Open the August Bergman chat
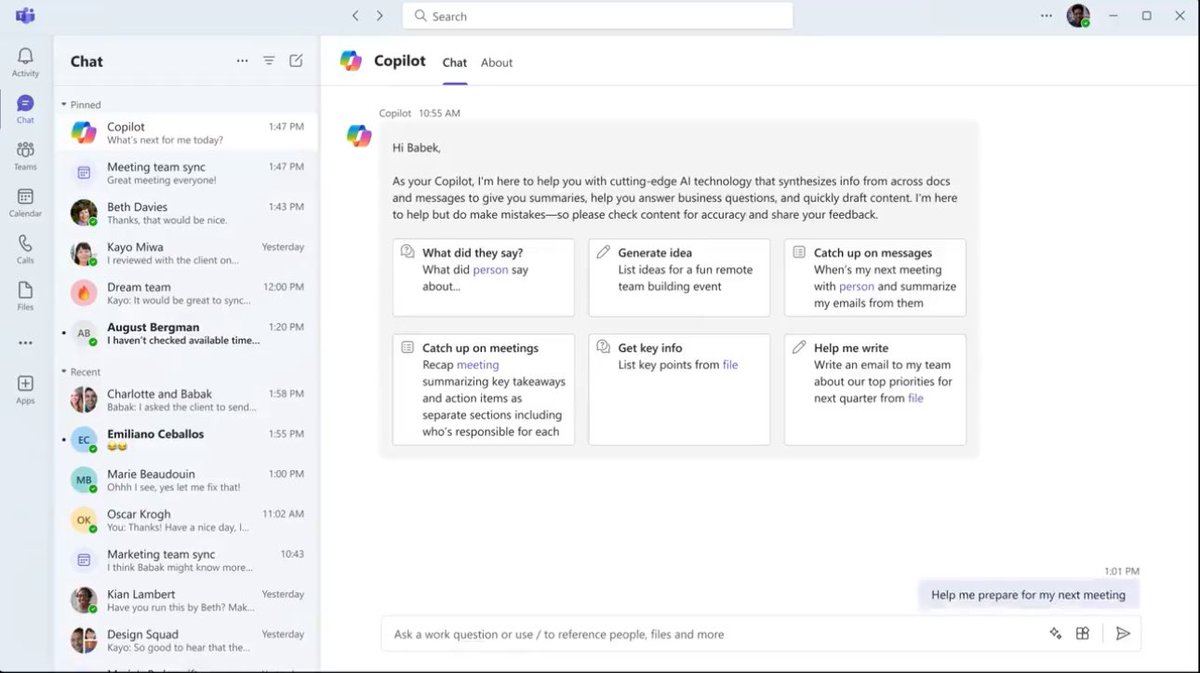 click(x=187, y=332)
